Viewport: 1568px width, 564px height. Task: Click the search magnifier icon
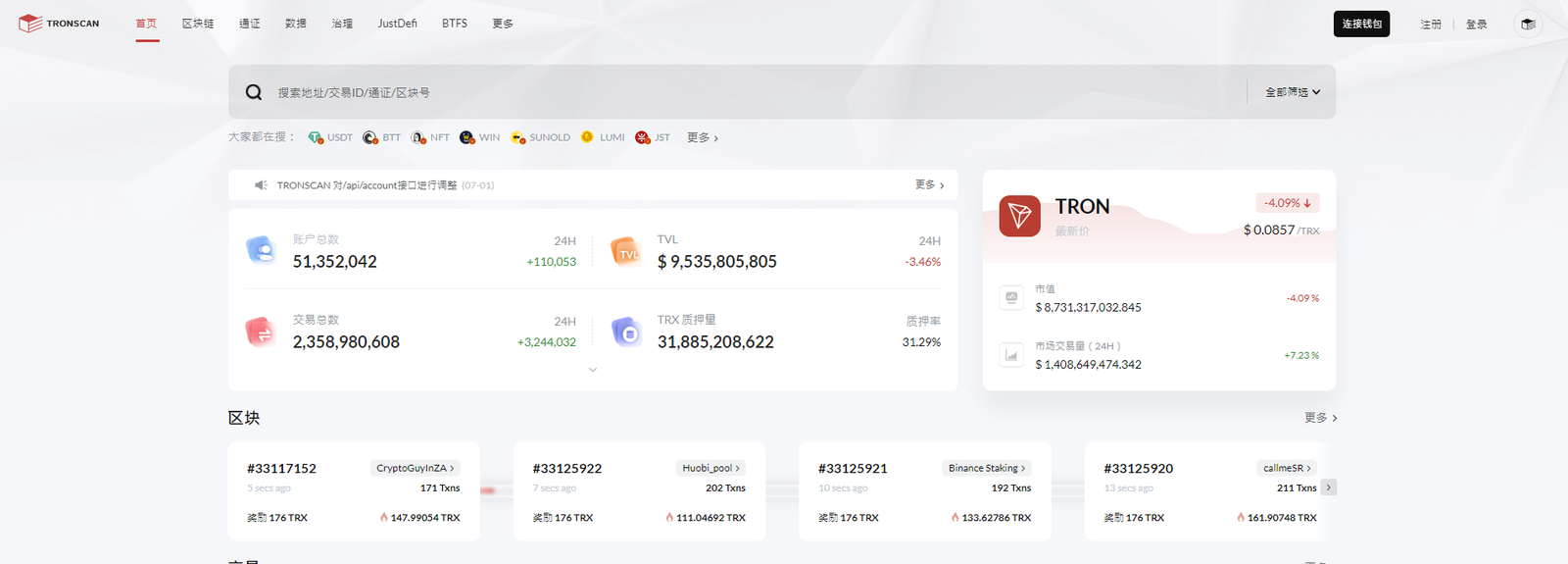pos(254,92)
